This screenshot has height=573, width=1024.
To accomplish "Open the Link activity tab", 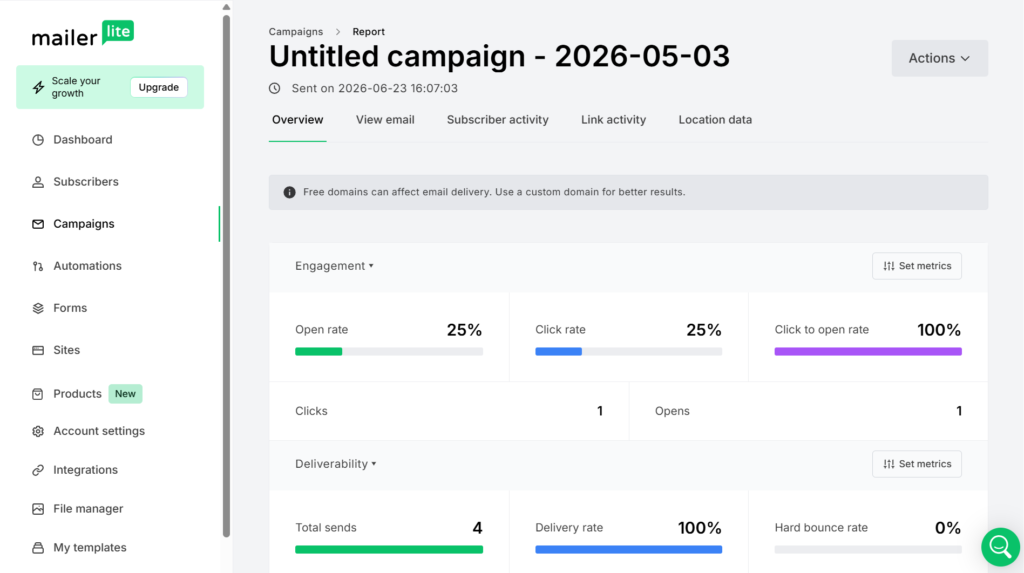I will tap(613, 120).
